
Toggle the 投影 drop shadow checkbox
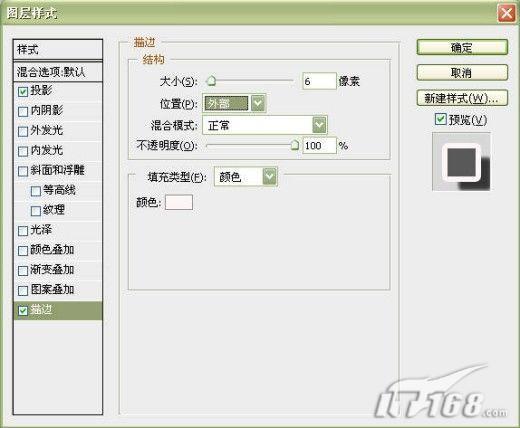click(23, 92)
